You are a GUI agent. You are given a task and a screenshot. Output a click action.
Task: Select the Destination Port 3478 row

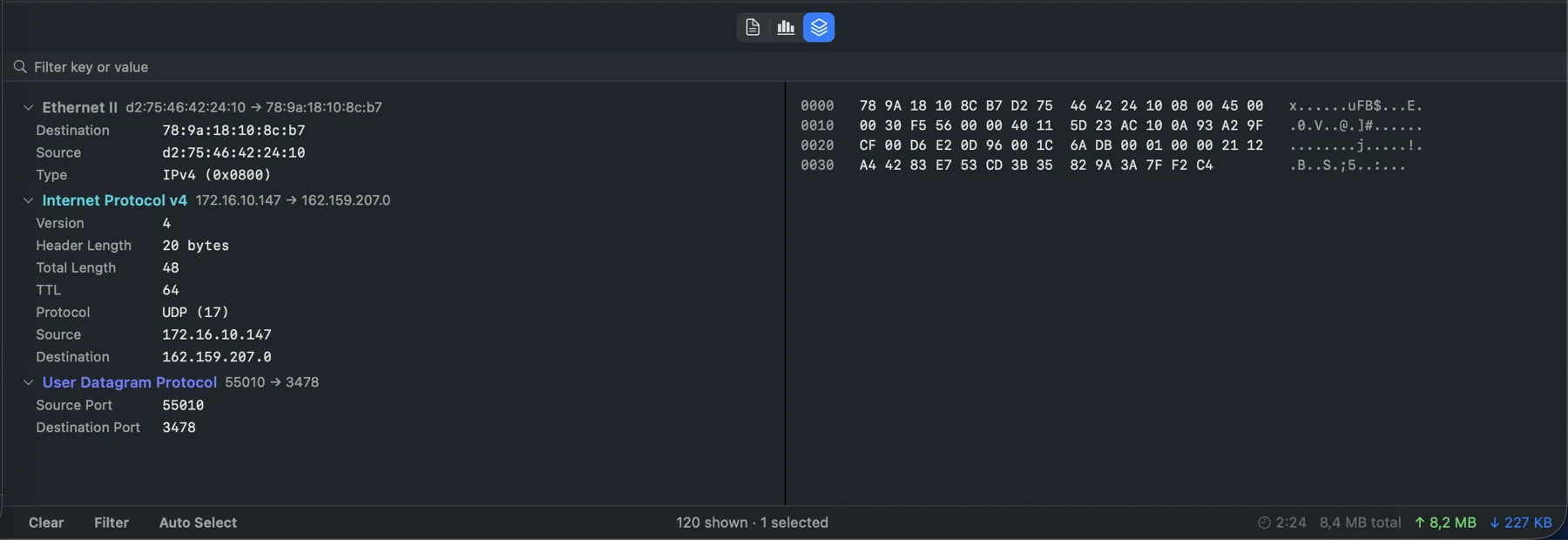tap(393, 428)
